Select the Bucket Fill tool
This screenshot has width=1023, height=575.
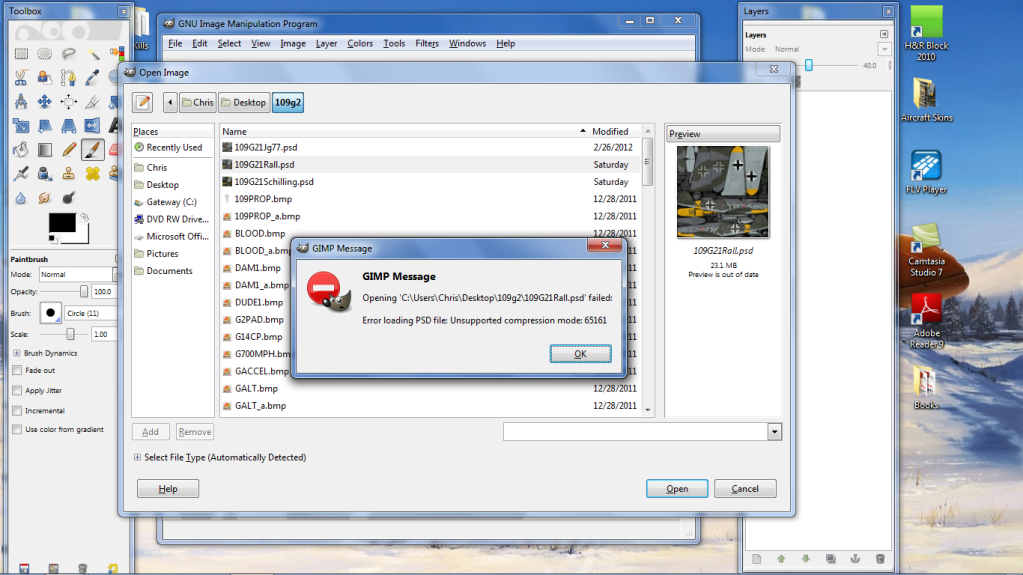[21, 149]
